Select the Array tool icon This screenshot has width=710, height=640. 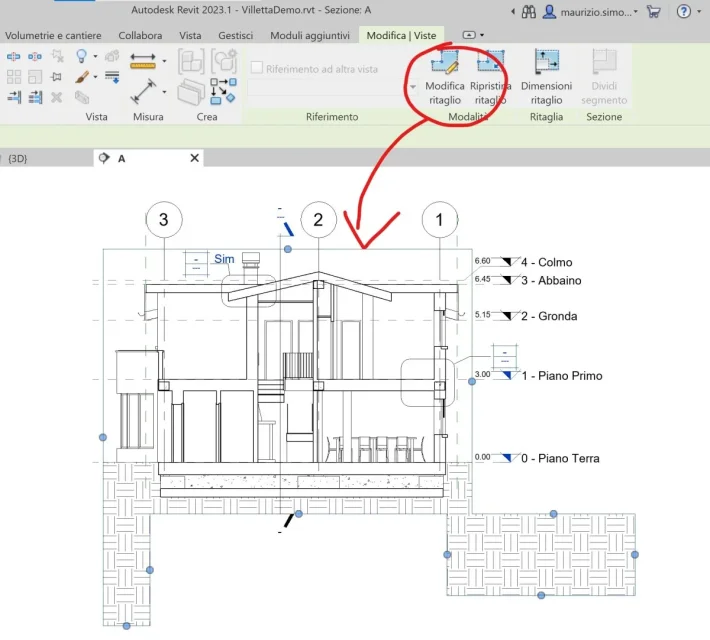(14, 77)
